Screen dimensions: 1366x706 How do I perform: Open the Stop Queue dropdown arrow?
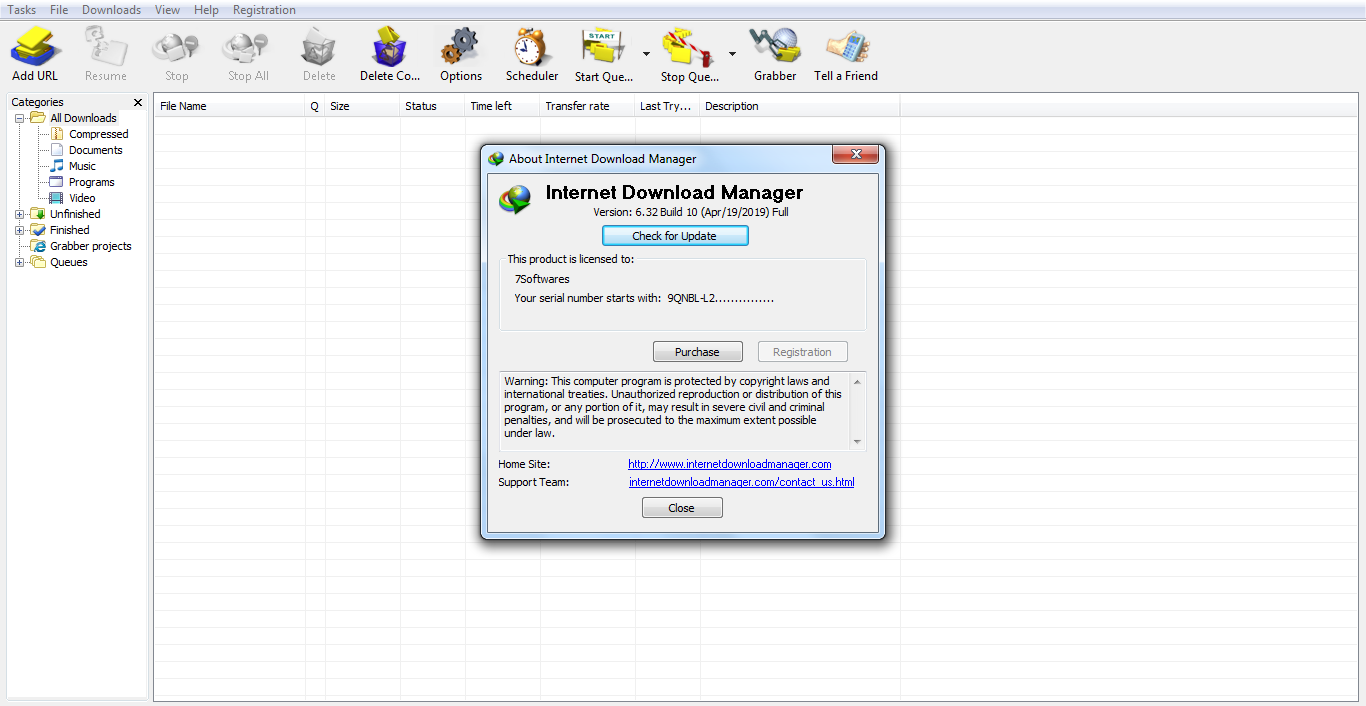point(732,54)
